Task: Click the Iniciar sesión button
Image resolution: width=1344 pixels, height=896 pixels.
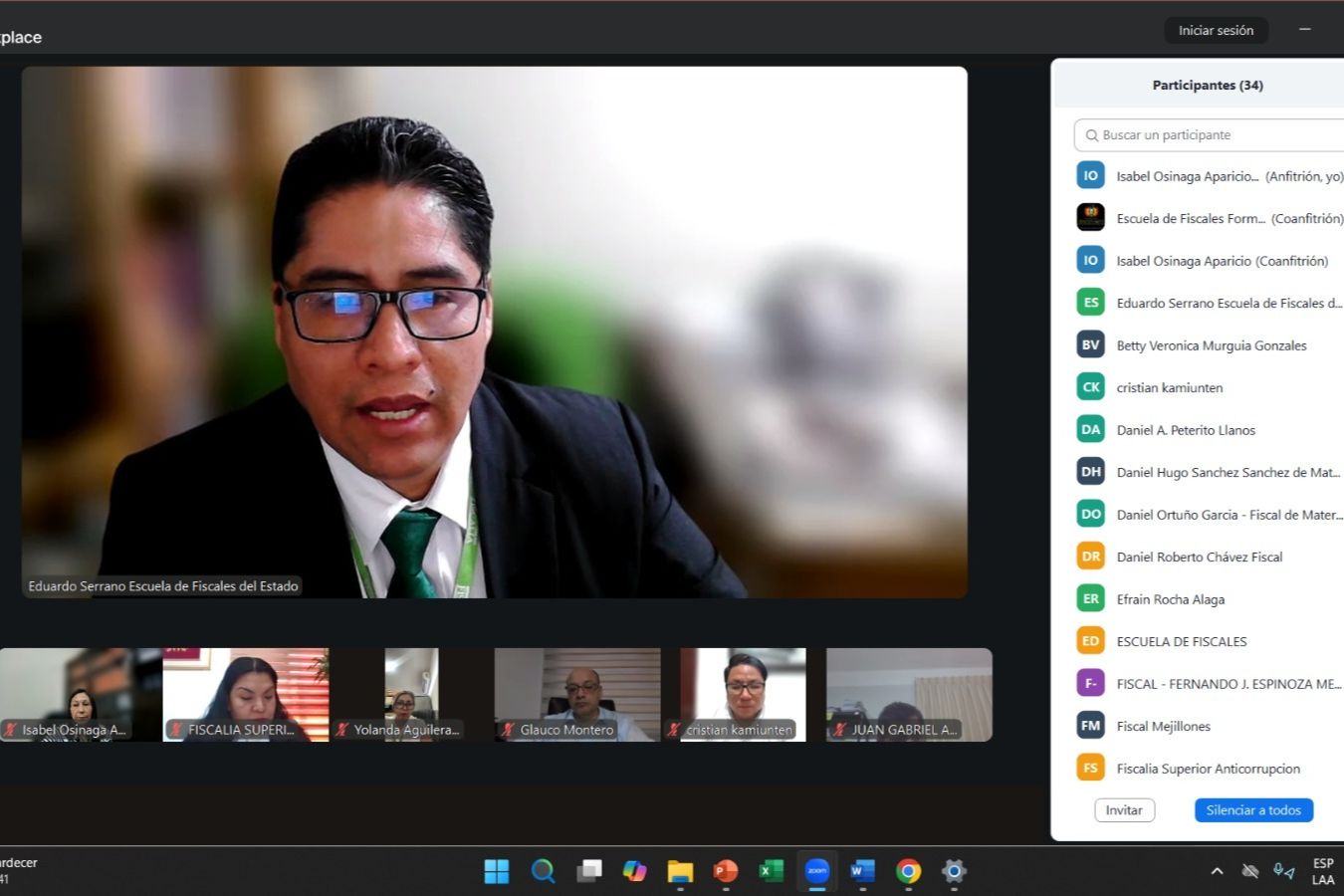Action: click(x=1216, y=31)
